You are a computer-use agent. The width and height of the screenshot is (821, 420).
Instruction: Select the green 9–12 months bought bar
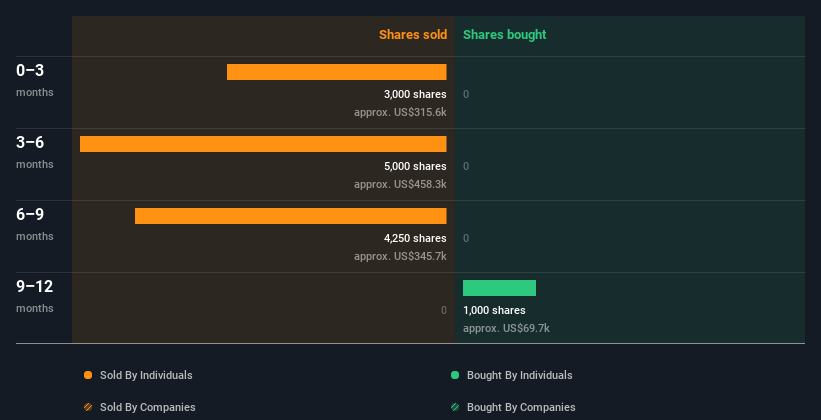[500, 288]
